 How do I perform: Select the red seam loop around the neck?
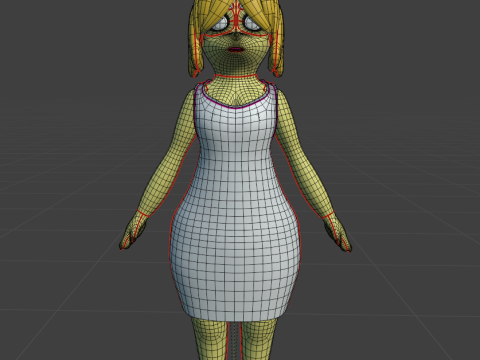[236, 76]
